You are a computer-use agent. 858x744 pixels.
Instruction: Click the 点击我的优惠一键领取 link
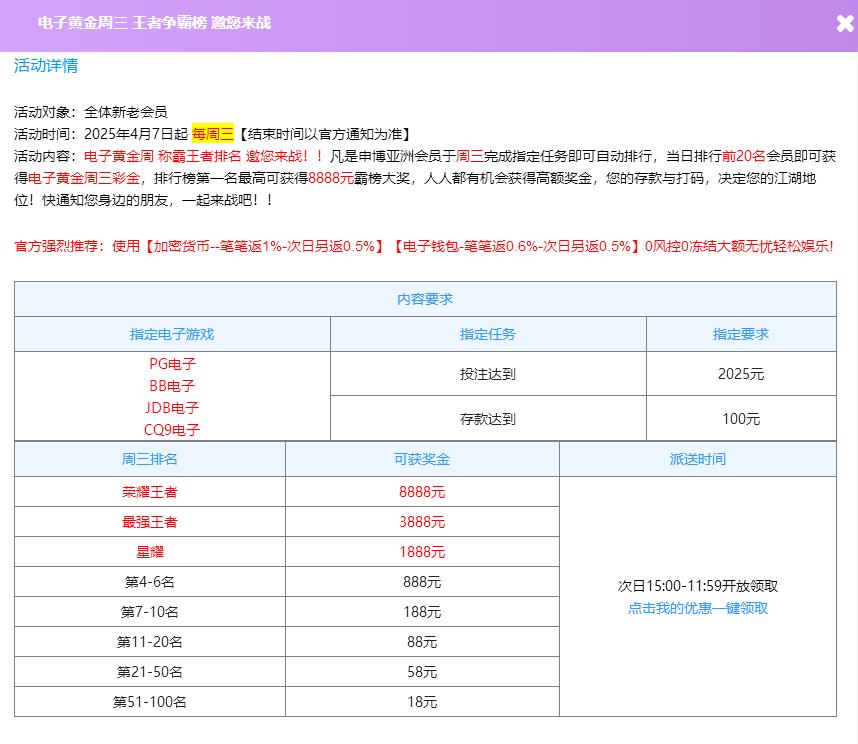click(x=697, y=608)
